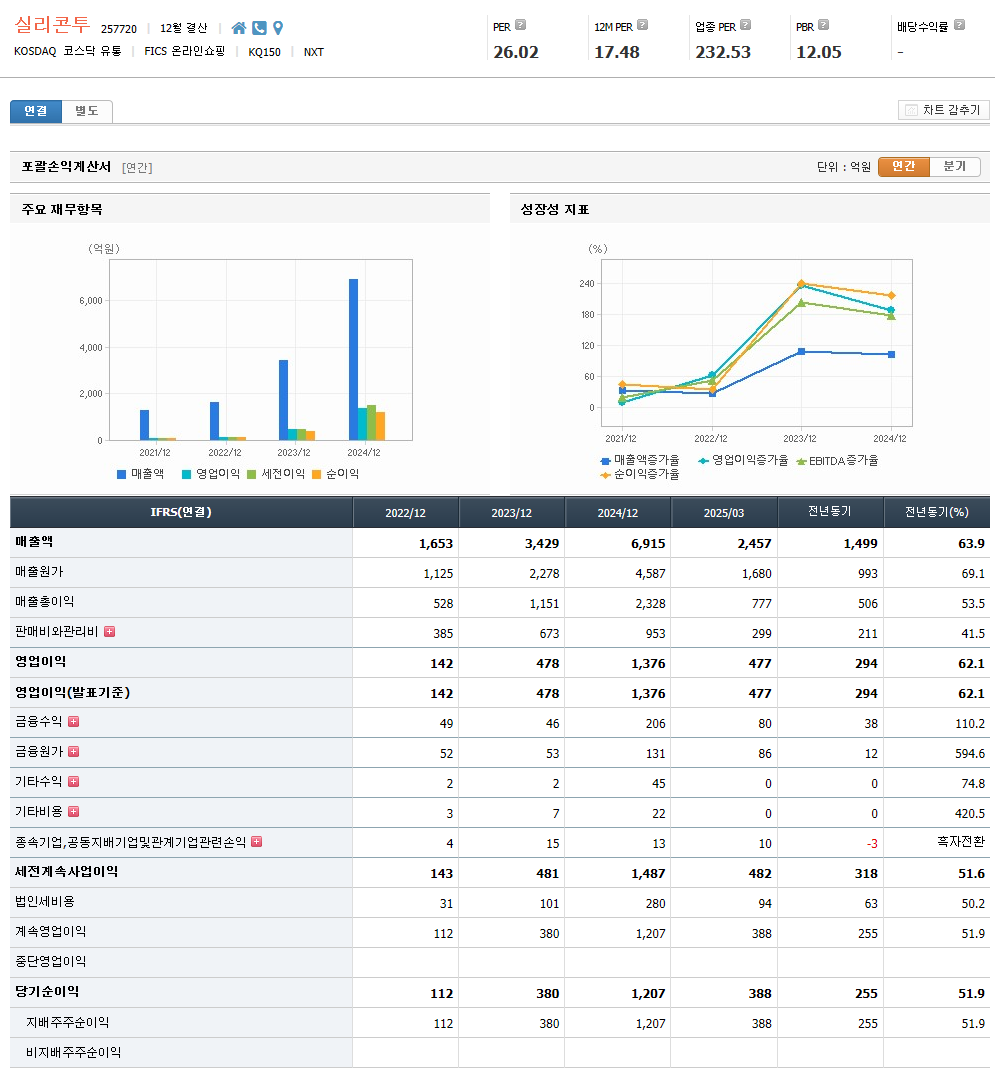
Task: Expand 종속기업,공동지배기업및관계기업관련손익 row
Action: point(256,841)
